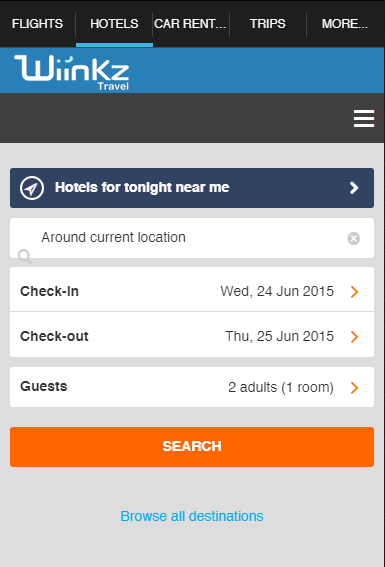Expand the Check-out date chevron
This screenshot has height=567, width=385.
tap(354, 337)
